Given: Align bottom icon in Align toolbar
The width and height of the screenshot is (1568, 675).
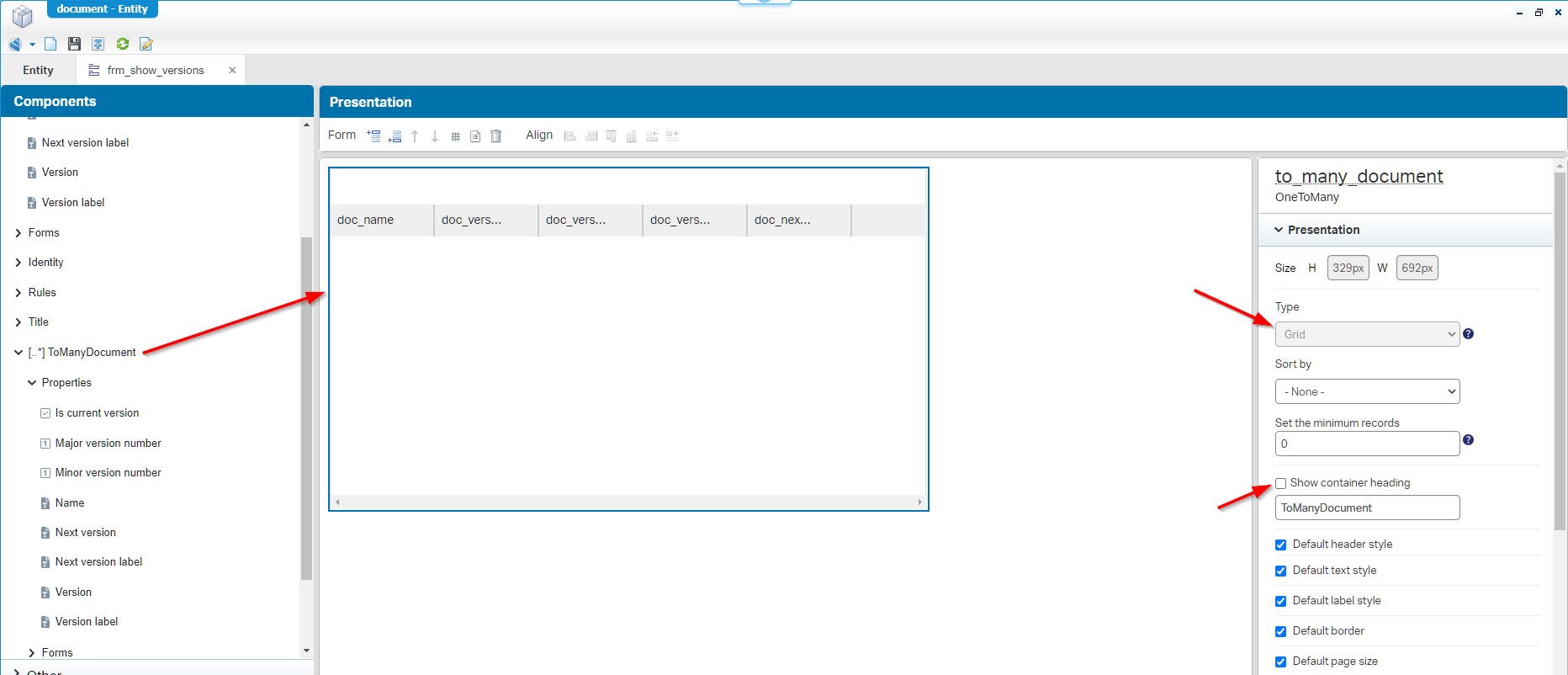Looking at the screenshot, I should click(x=632, y=136).
